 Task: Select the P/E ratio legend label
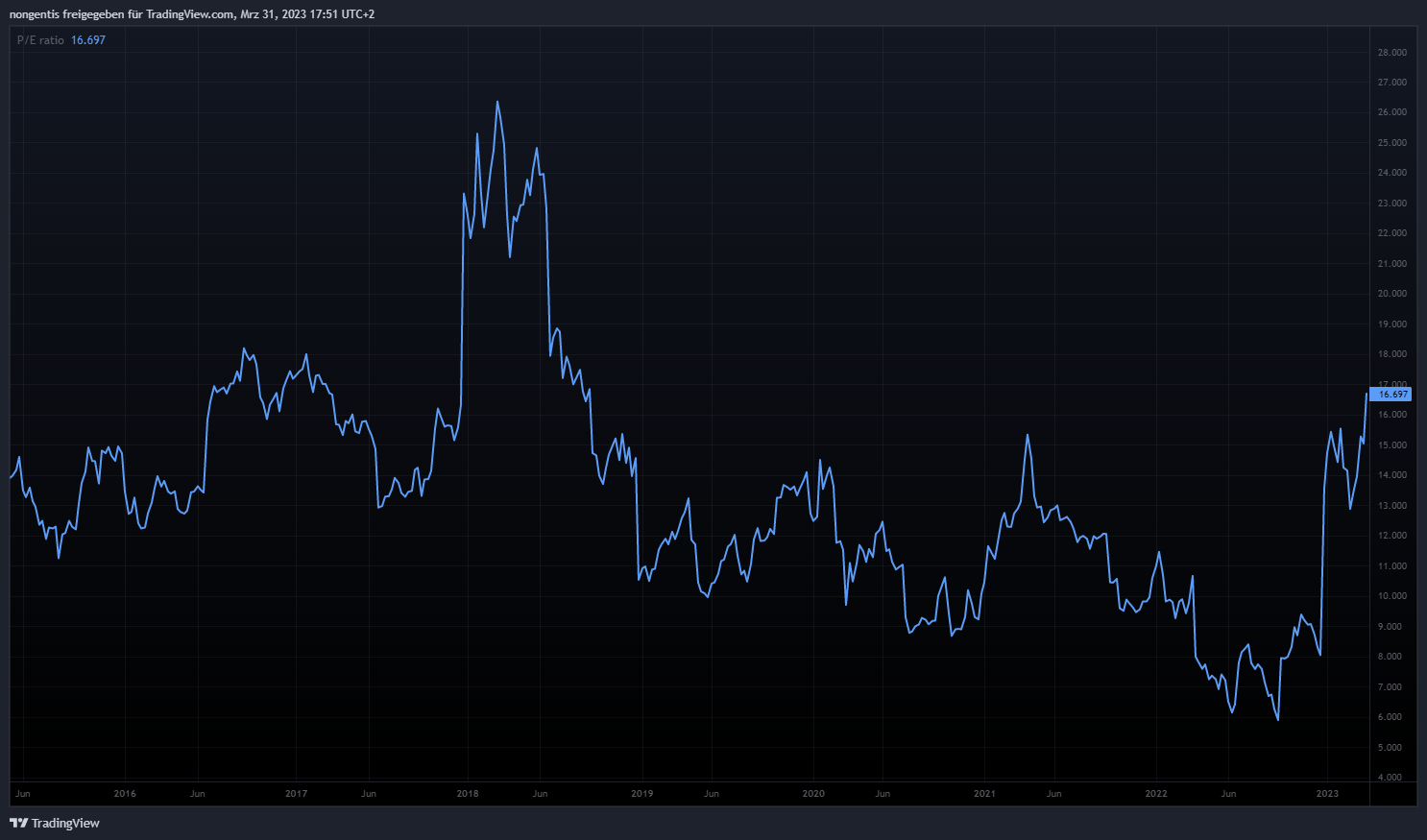tap(40, 40)
